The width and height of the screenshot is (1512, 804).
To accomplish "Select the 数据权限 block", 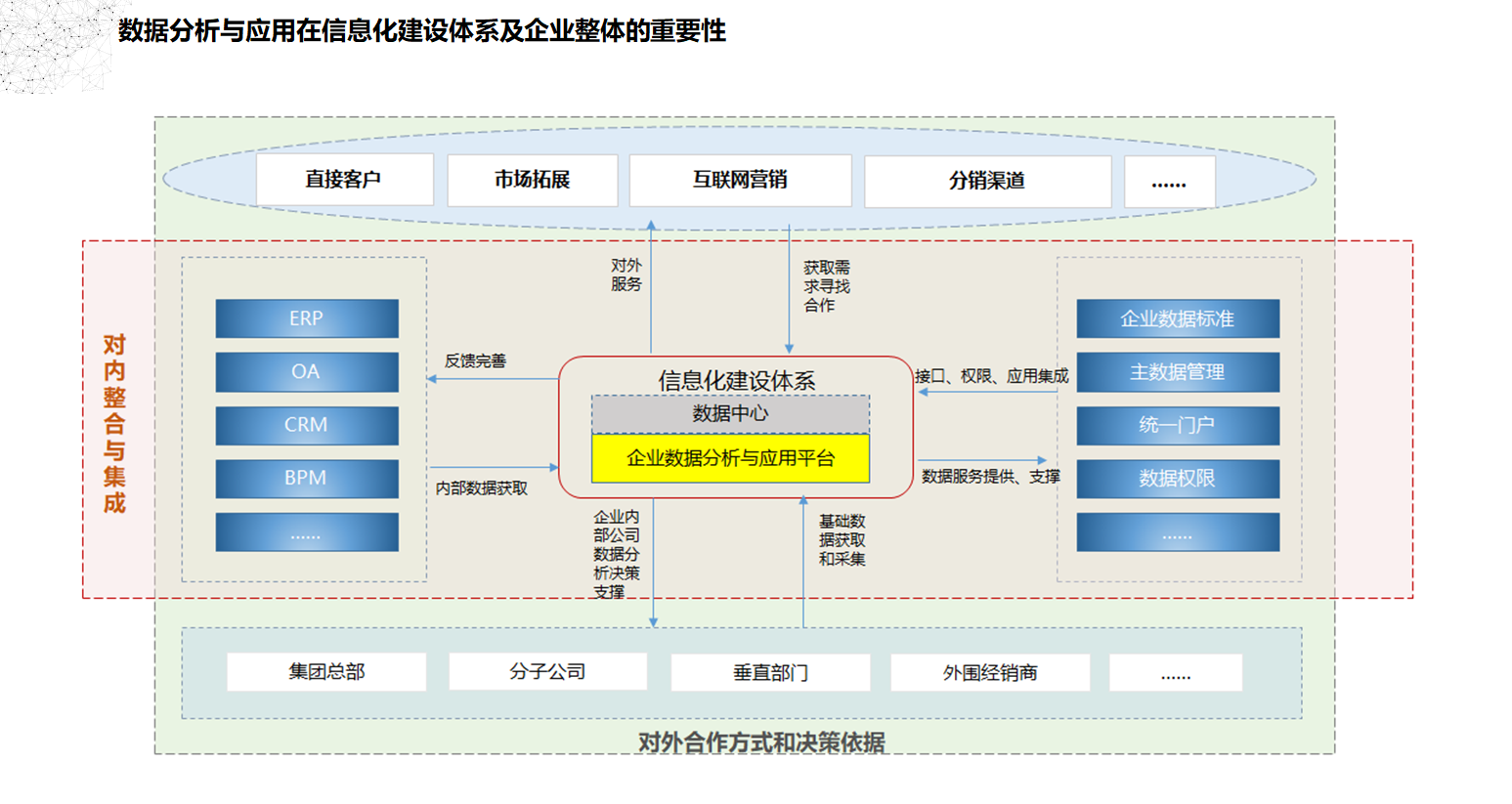I will (x=1177, y=479).
